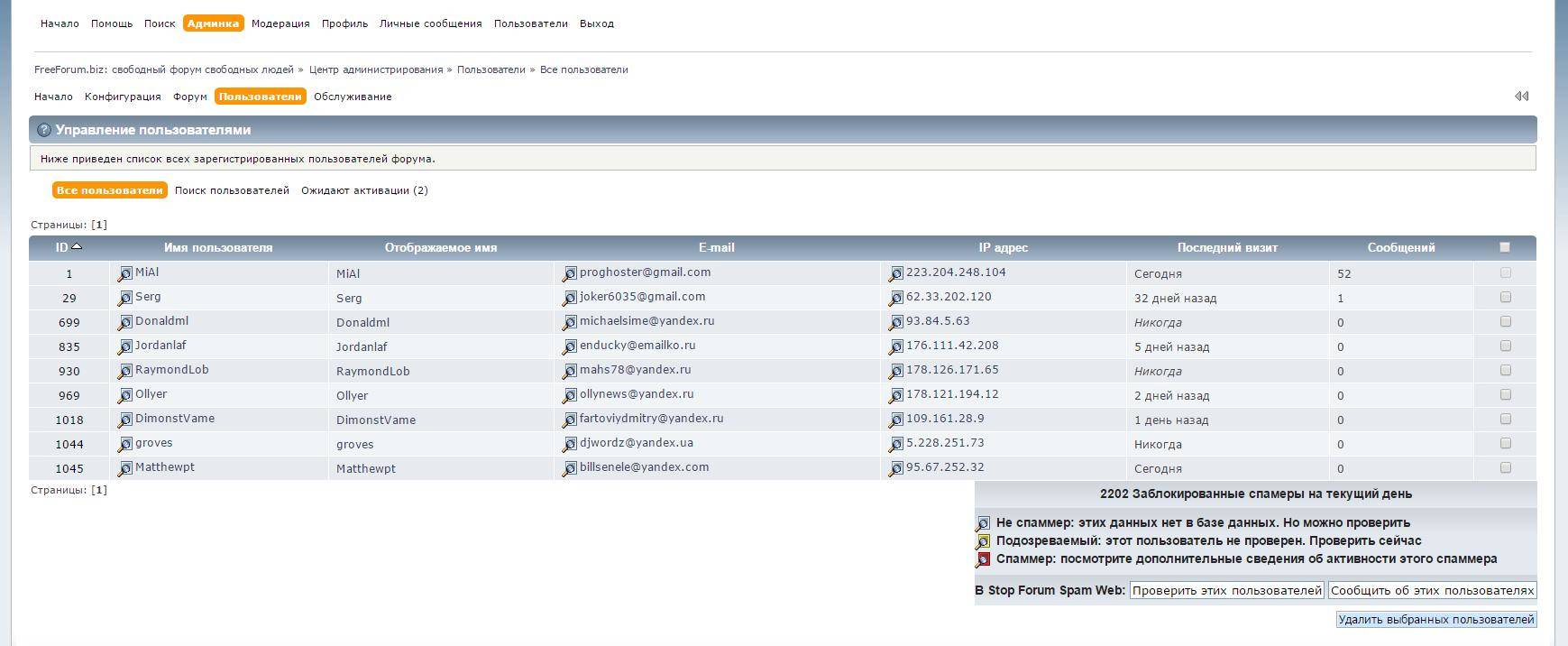Check IP icon for 95.67.252.32

click(x=896, y=468)
